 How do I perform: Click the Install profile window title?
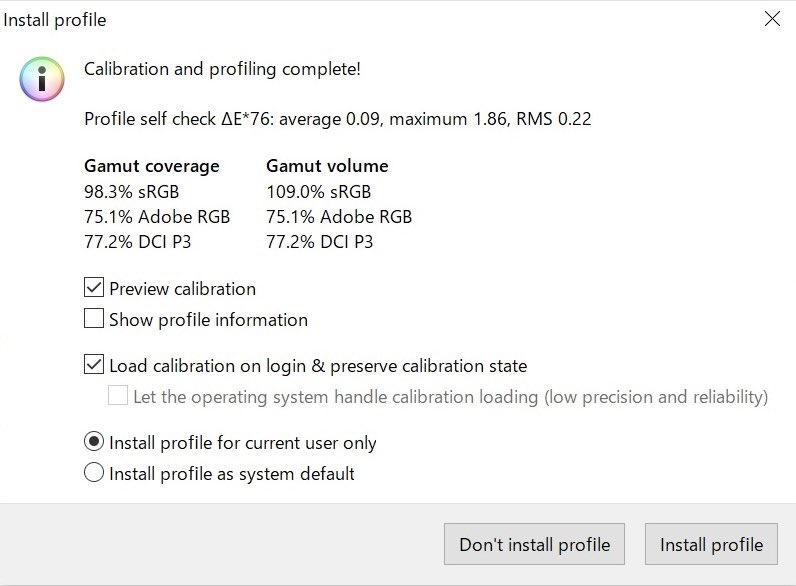55,20
